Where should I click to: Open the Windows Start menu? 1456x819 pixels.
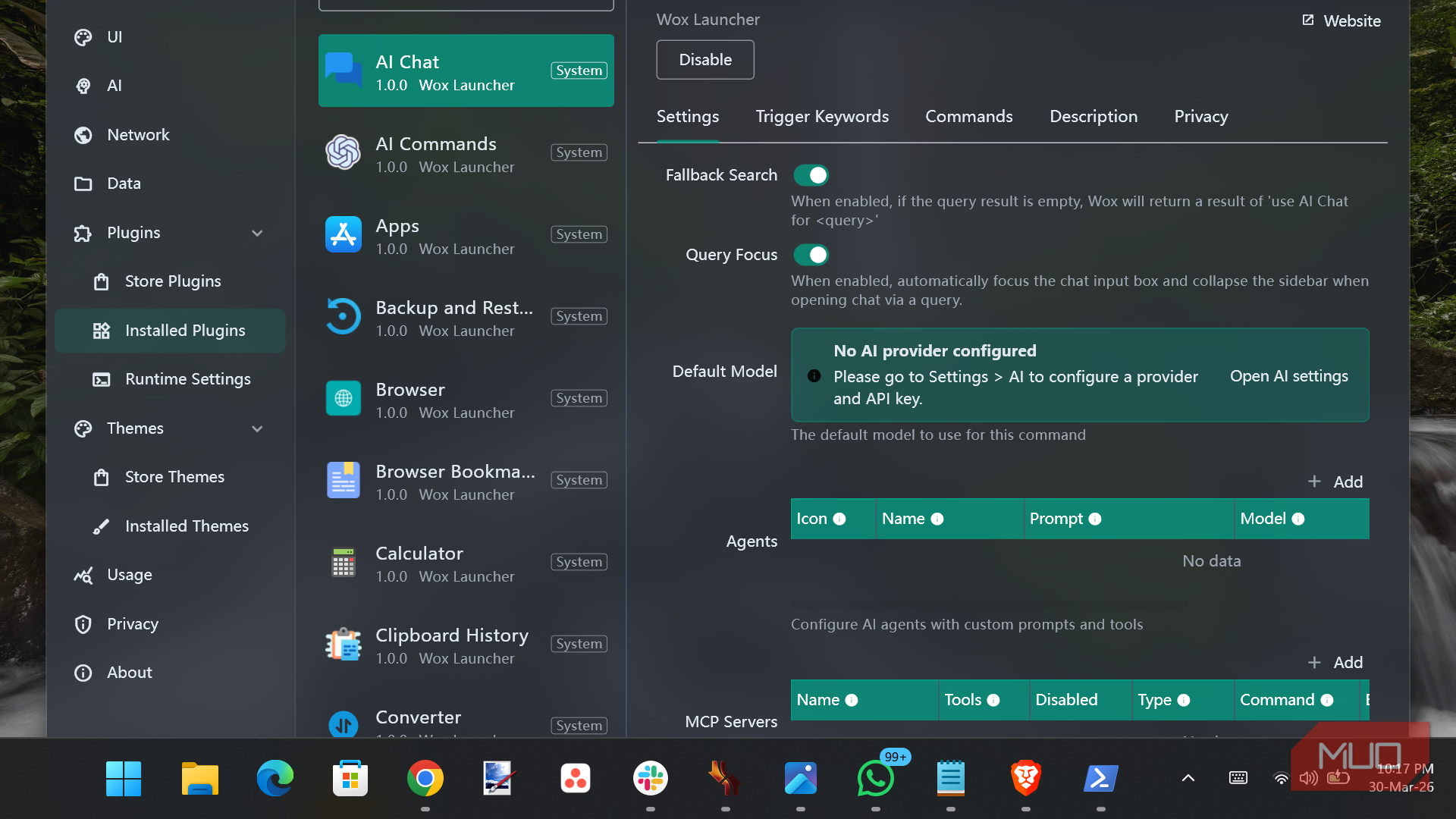point(124,779)
